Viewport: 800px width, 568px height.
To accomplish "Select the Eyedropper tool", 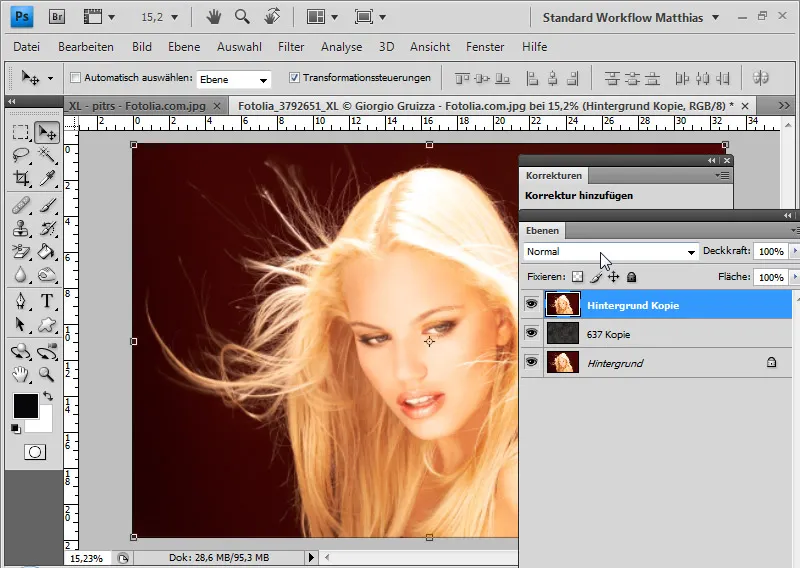I will point(47,178).
